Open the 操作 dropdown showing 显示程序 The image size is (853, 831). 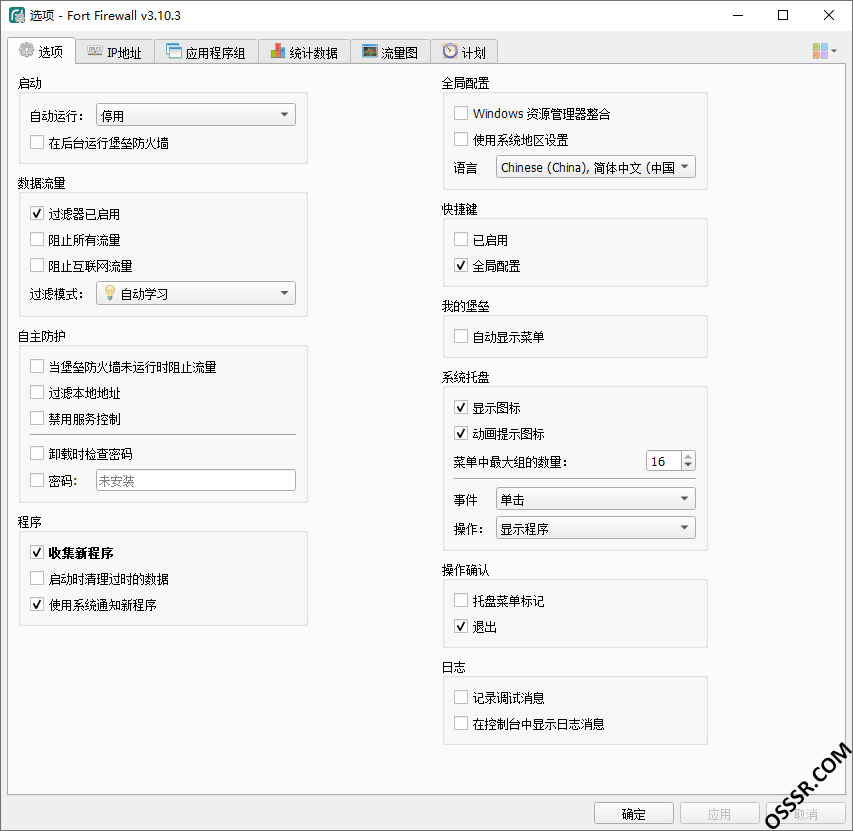(596, 528)
